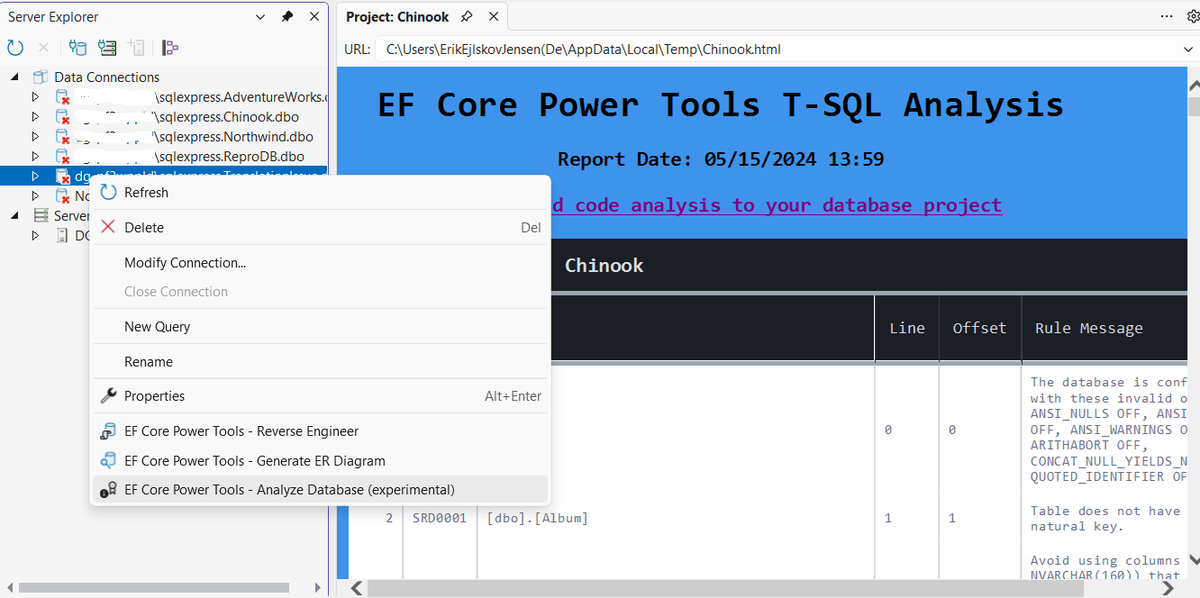Click the purple tree-view icon in Server Explorer toolbar

170,47
